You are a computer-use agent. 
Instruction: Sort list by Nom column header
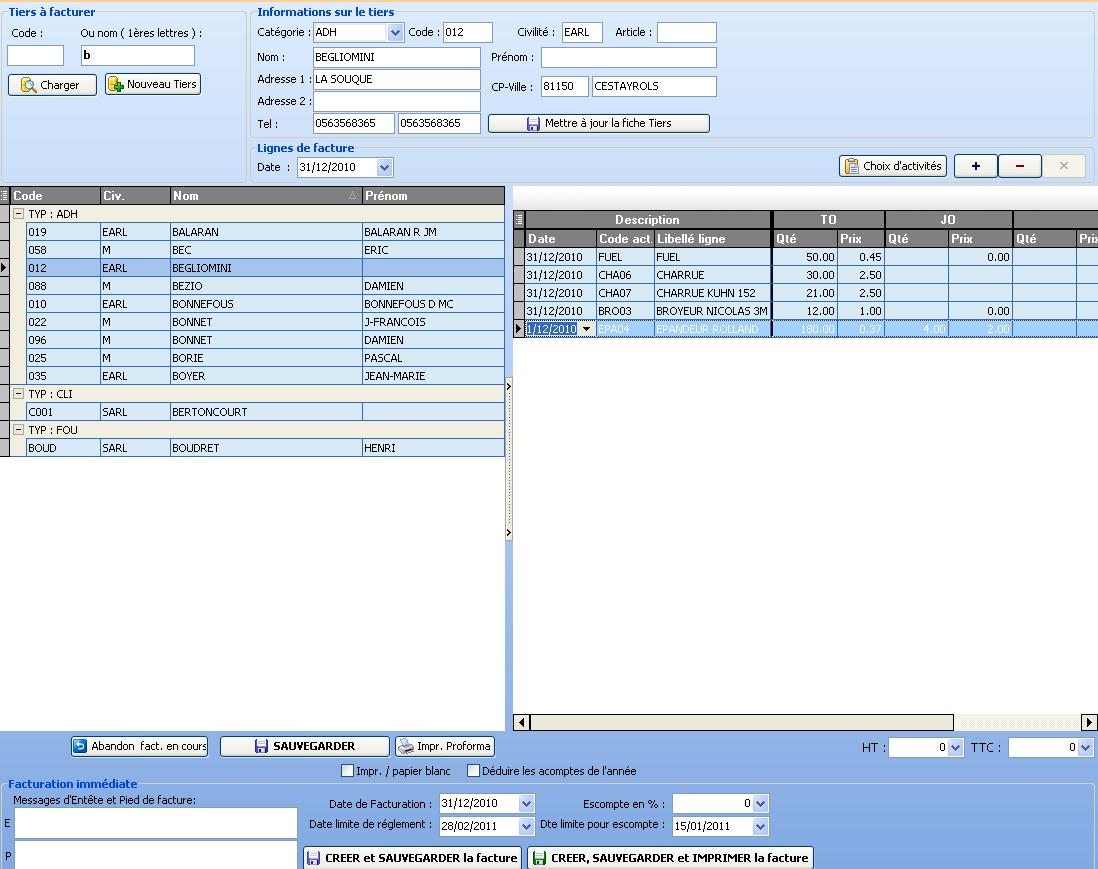260,196
